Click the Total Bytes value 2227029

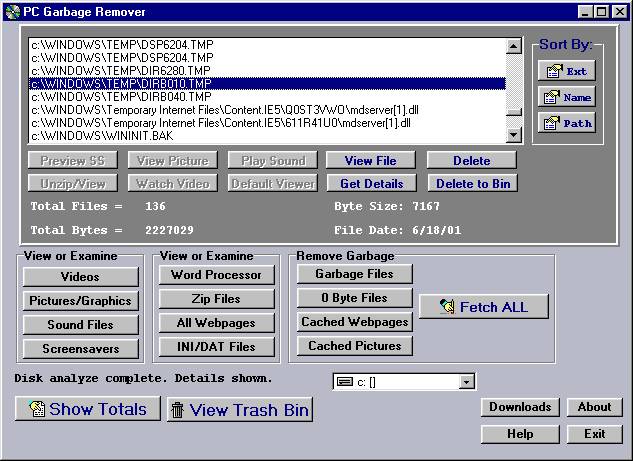pyautogui.click(x=169, y=230)
